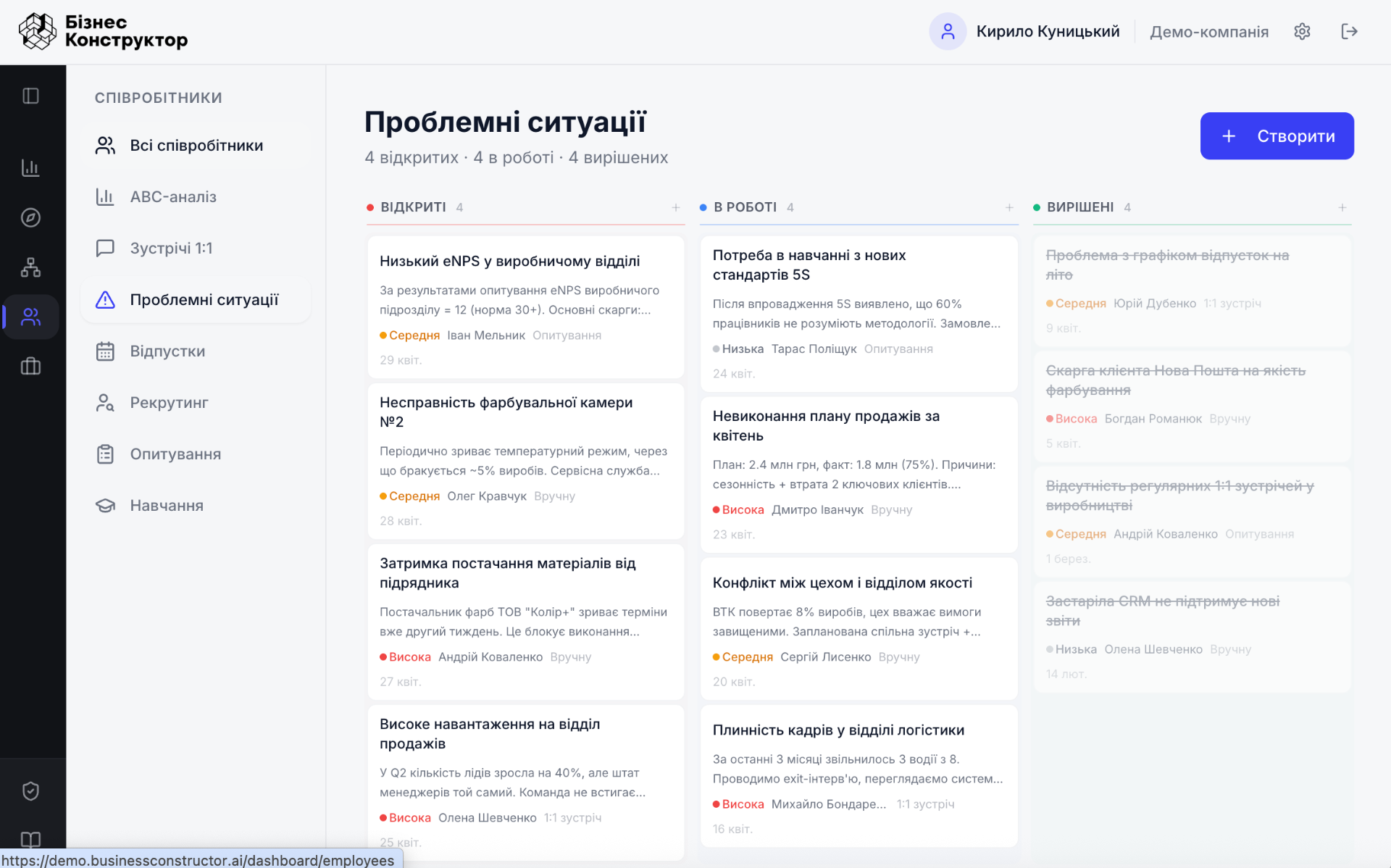Open the briefcase icon in dark rail

[x=30, y=366]
